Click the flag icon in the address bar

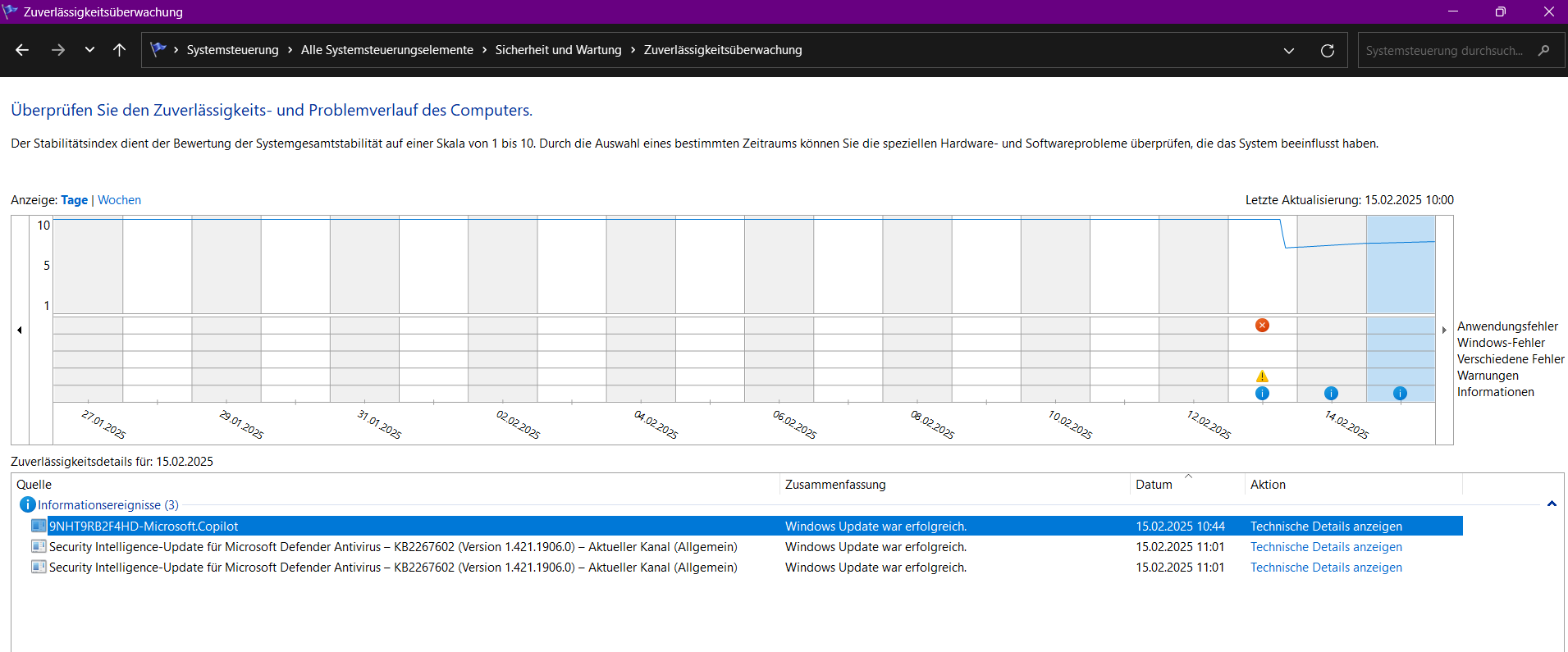[158, 49]
